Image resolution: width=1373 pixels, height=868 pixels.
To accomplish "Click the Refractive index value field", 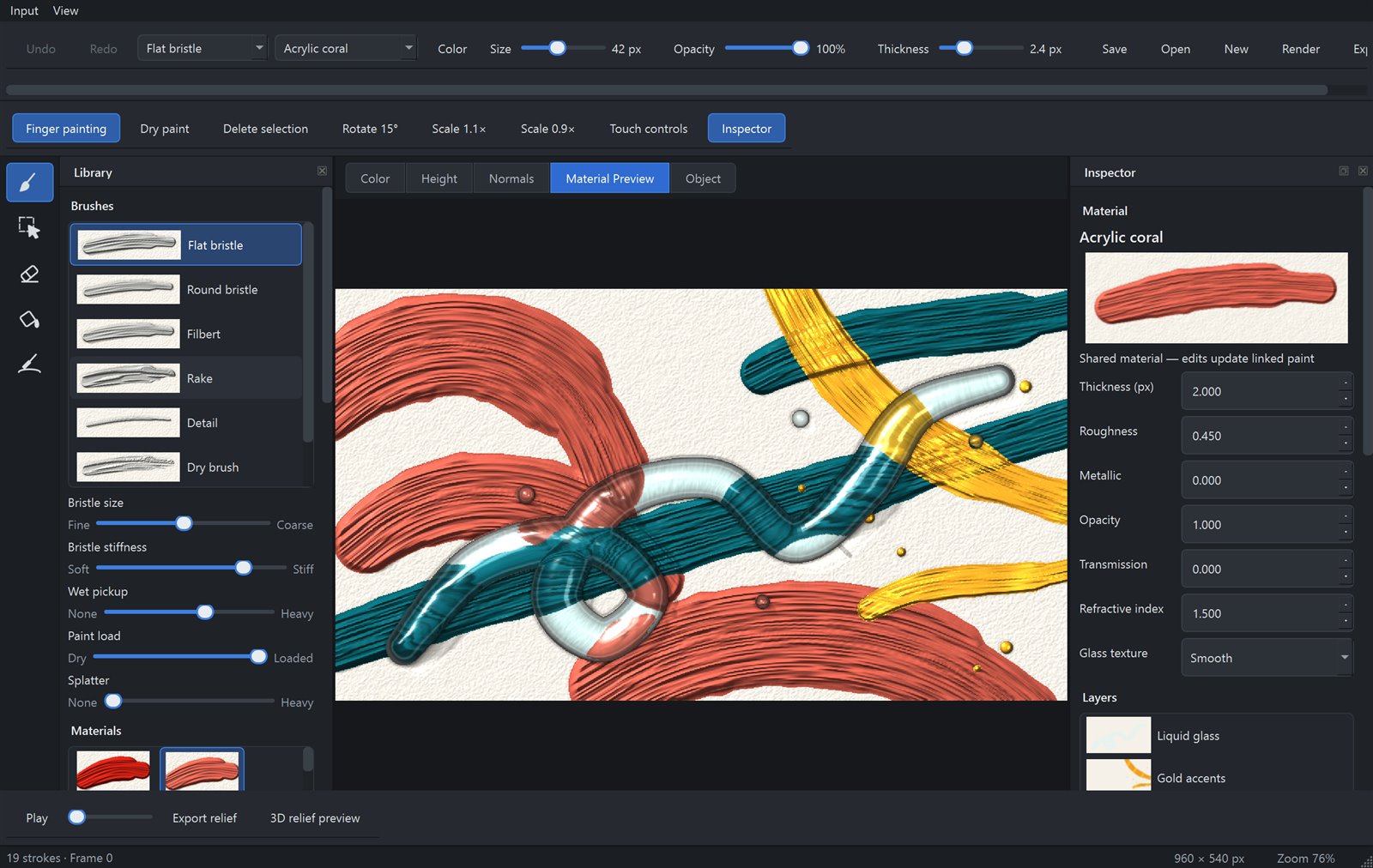I will pyautogui.click(x=1267, y=613).
